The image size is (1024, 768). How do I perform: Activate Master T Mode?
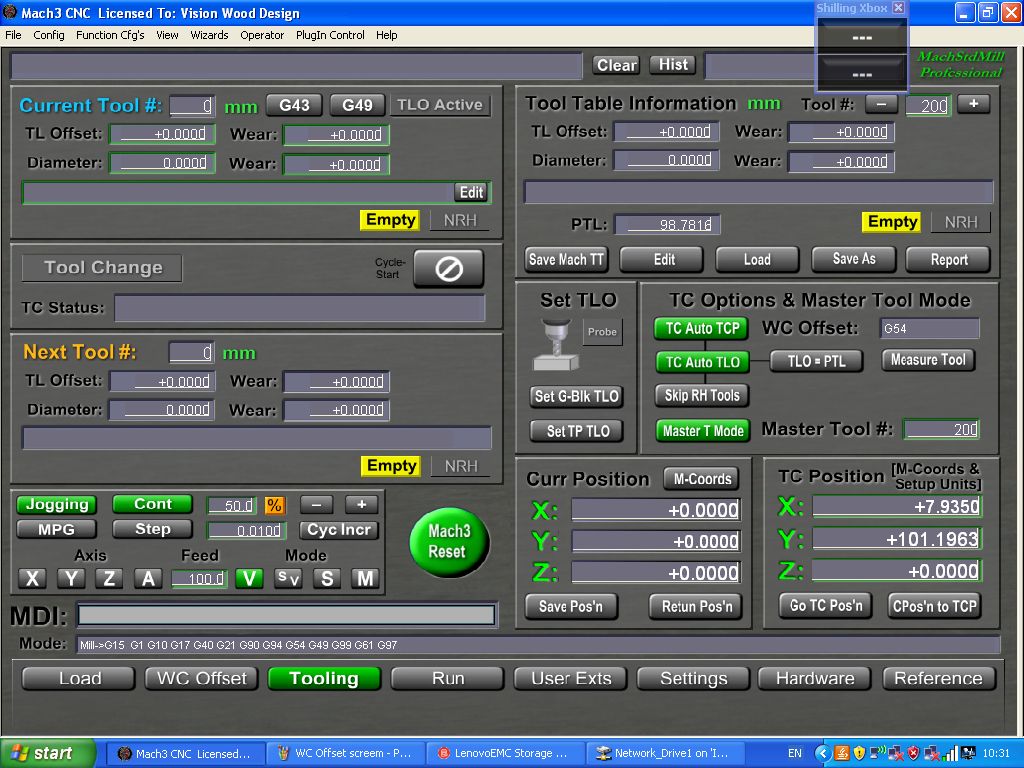coord(701,430)
